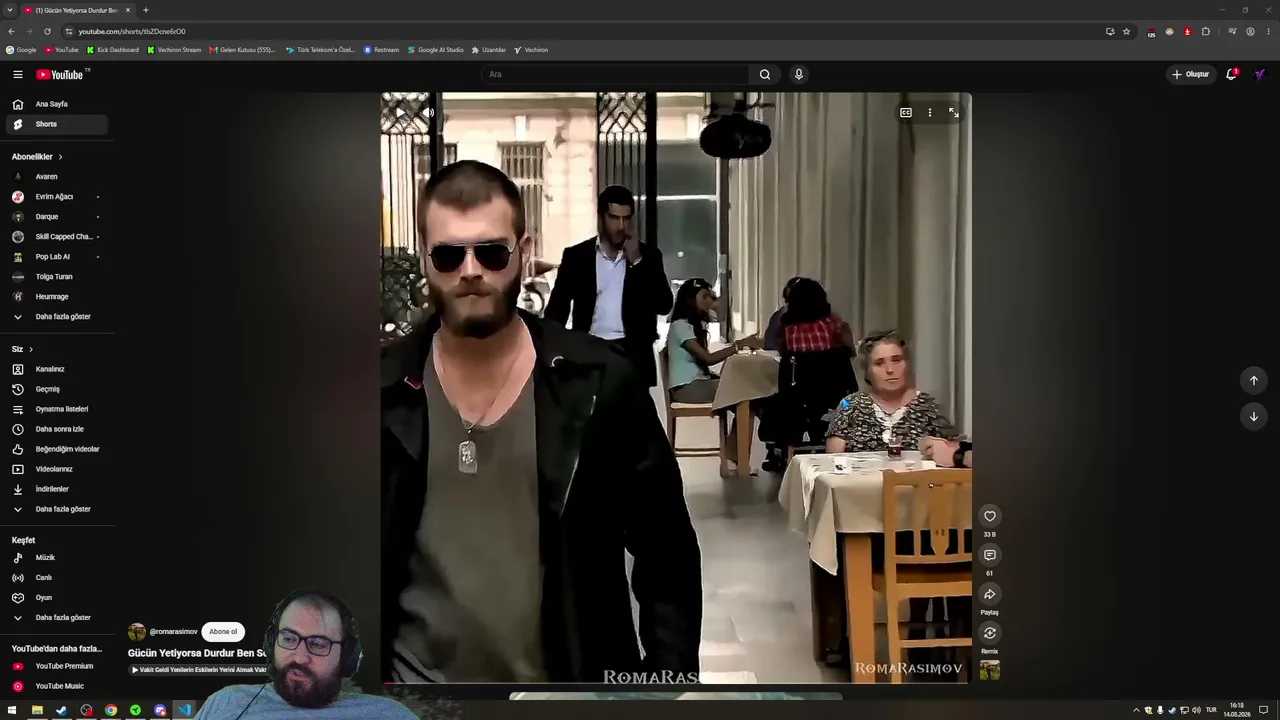Show more items below İndirilenler

click(56, 509)
